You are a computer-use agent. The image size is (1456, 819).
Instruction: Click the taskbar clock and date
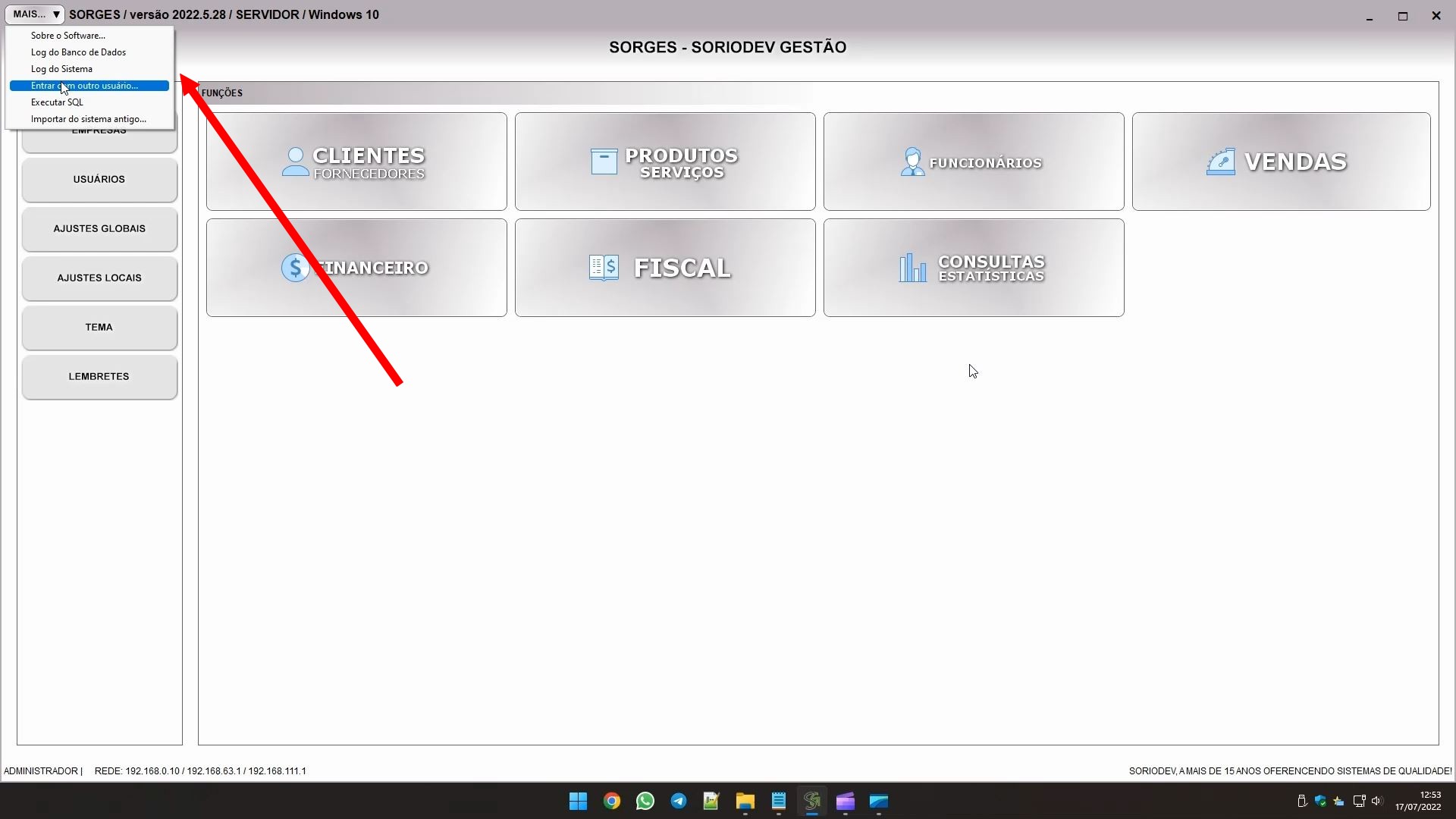1417,801
